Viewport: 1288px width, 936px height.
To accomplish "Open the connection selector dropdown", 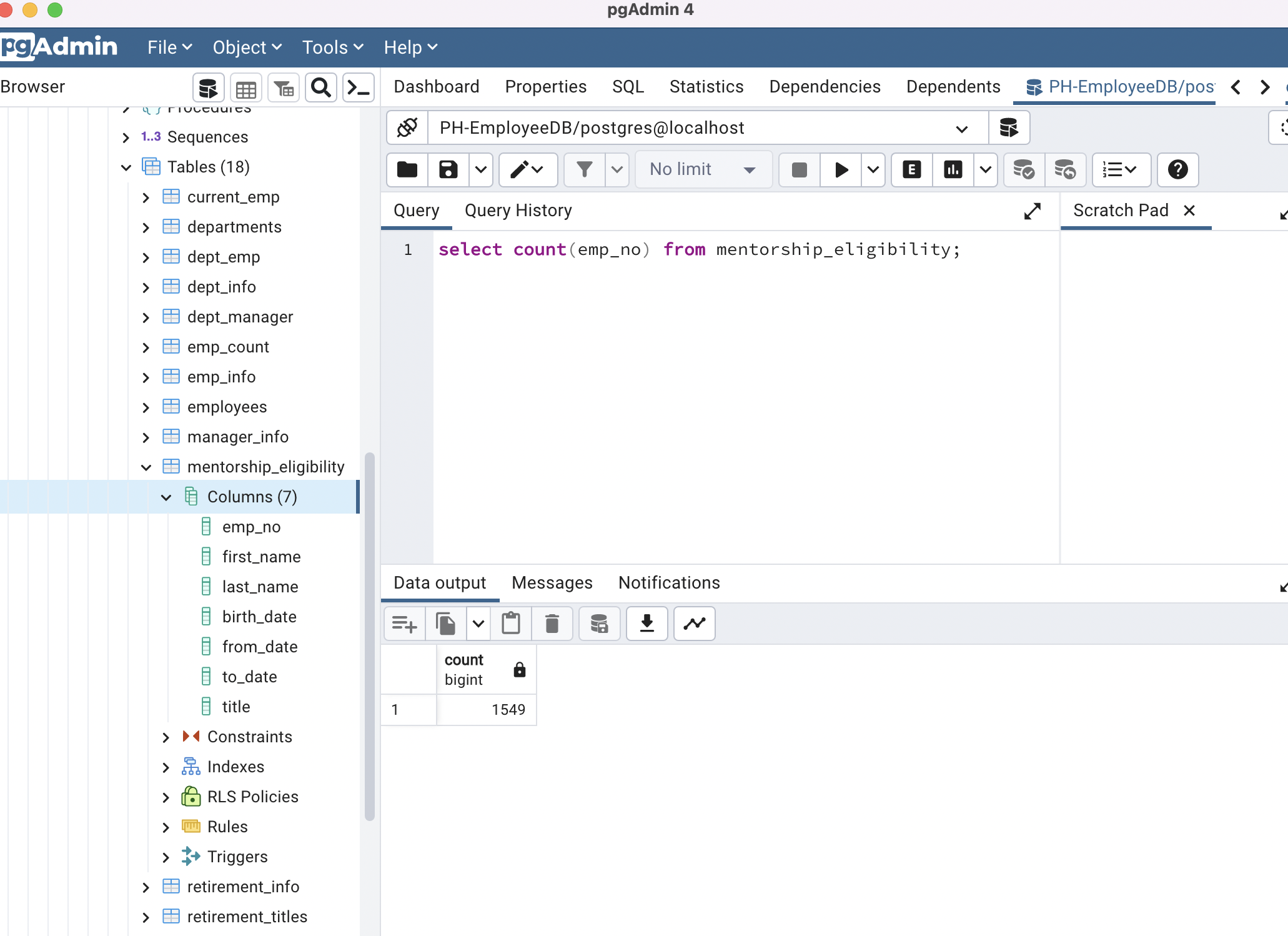I will point(962,127).
